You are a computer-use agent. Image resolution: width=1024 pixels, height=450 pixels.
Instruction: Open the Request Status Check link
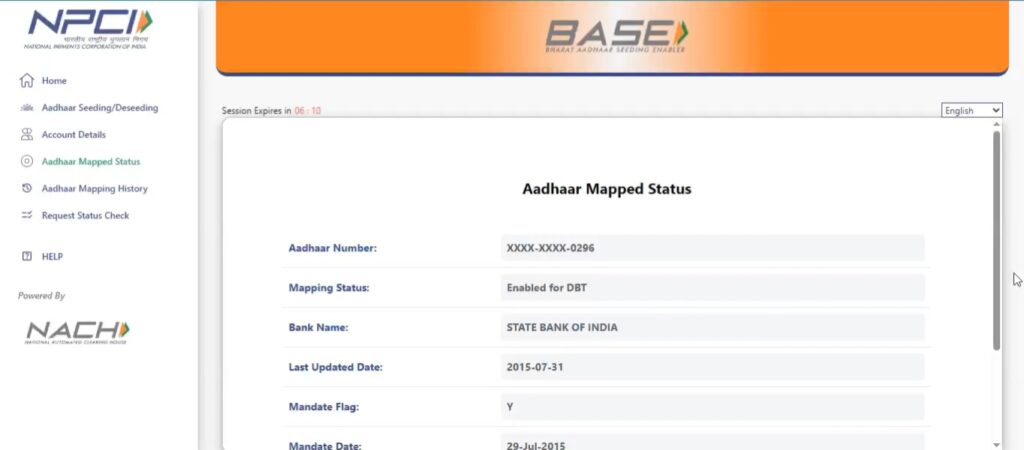pos(85,216)
